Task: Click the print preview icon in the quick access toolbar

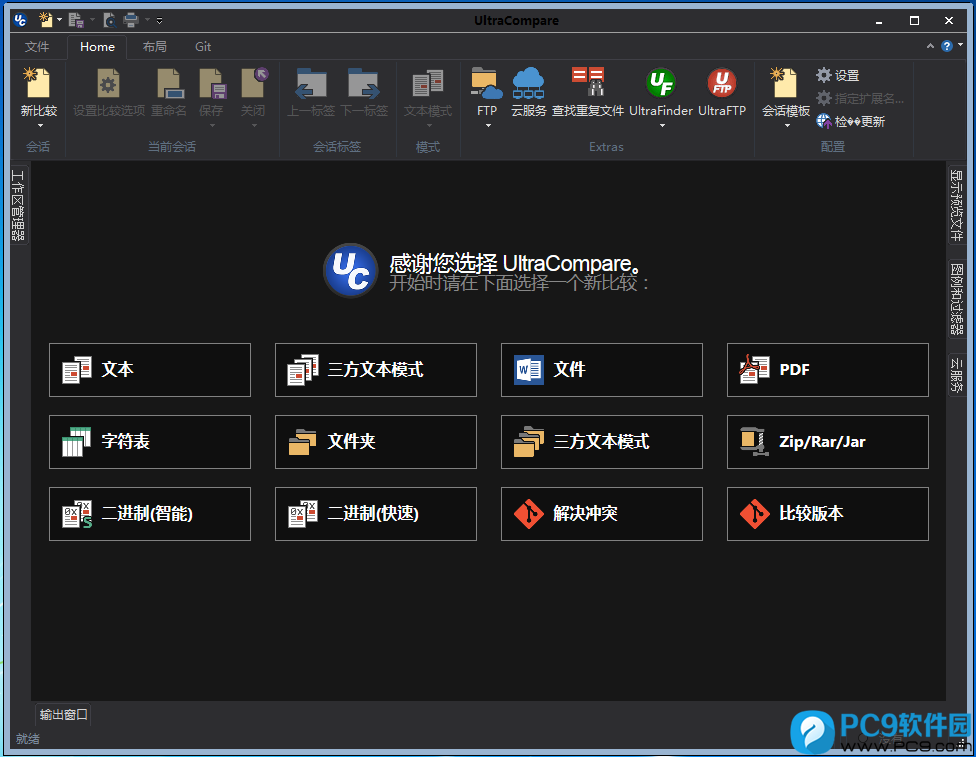Action: [110, 20]
